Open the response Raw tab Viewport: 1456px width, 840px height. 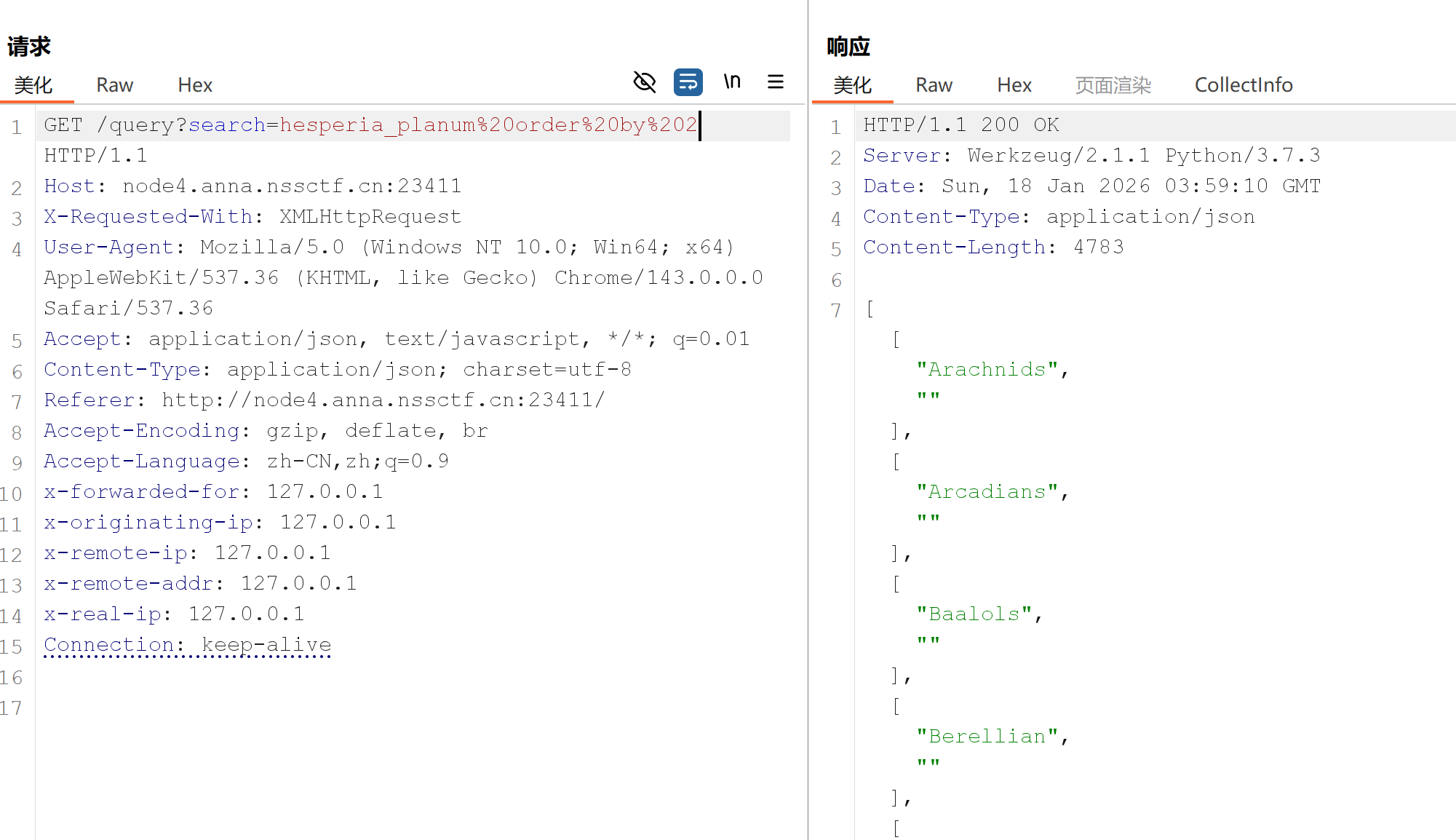point(934,85)
